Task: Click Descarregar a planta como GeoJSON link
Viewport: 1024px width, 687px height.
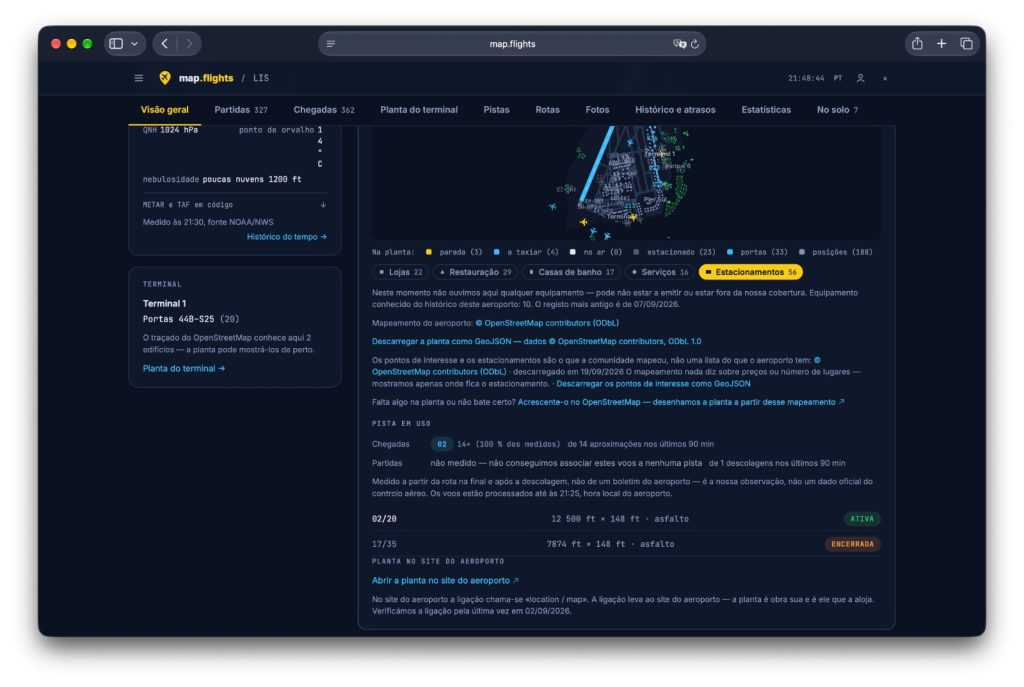Action: 537,342
